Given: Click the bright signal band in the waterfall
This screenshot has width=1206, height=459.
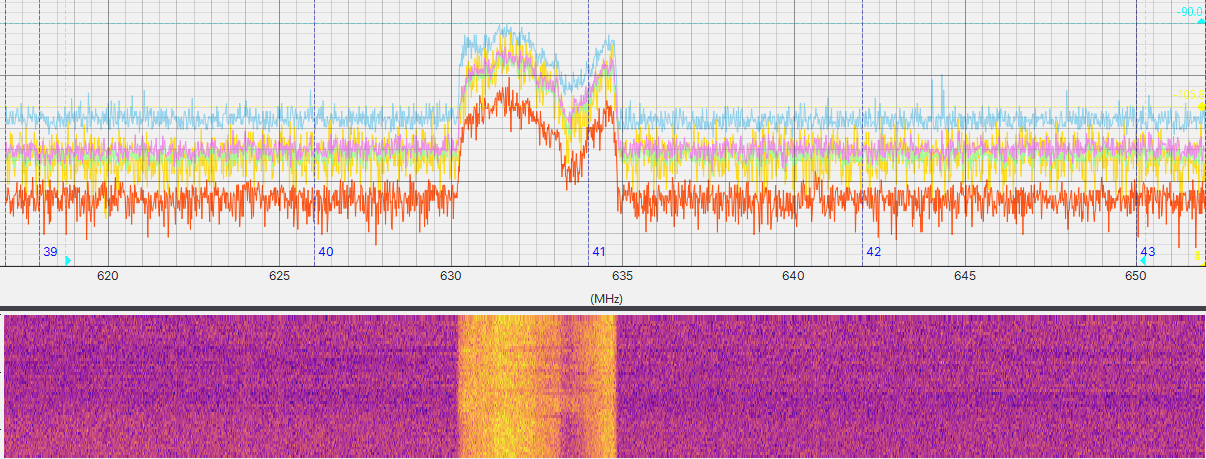Looking at the screenshot, I should coord(537,386).
